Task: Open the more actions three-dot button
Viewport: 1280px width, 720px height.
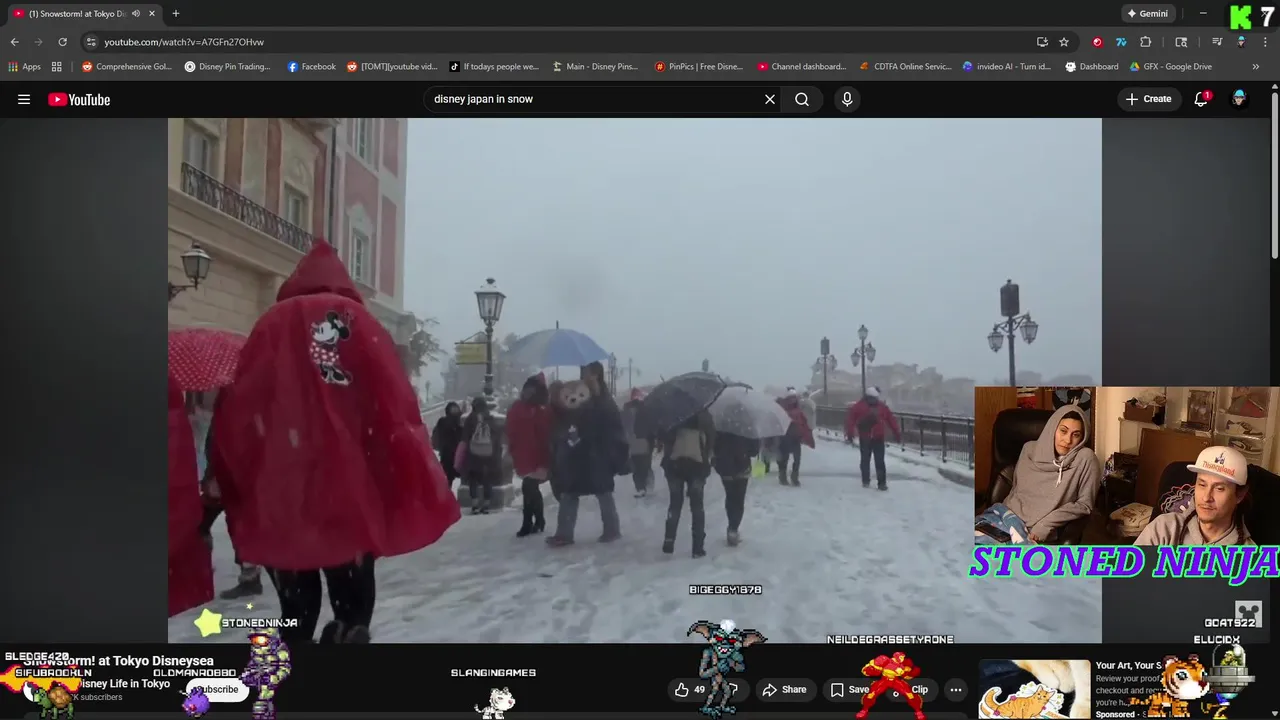Action: click(x=956, y=689)
